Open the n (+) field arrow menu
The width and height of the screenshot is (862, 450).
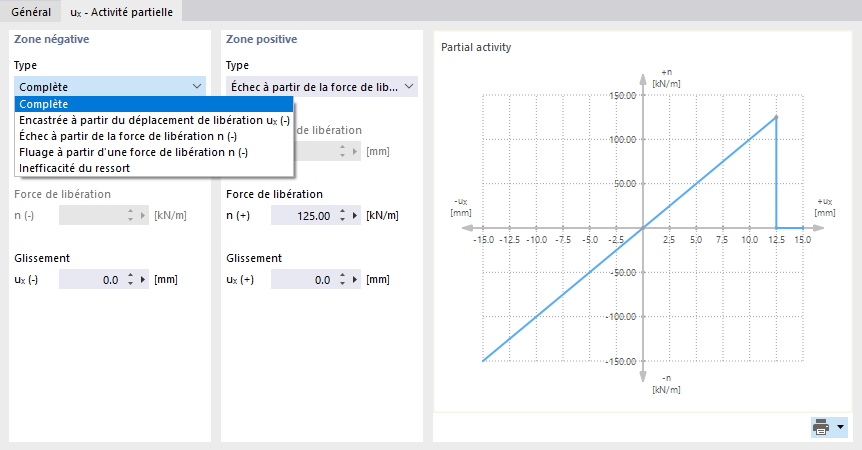coord(355,215)
